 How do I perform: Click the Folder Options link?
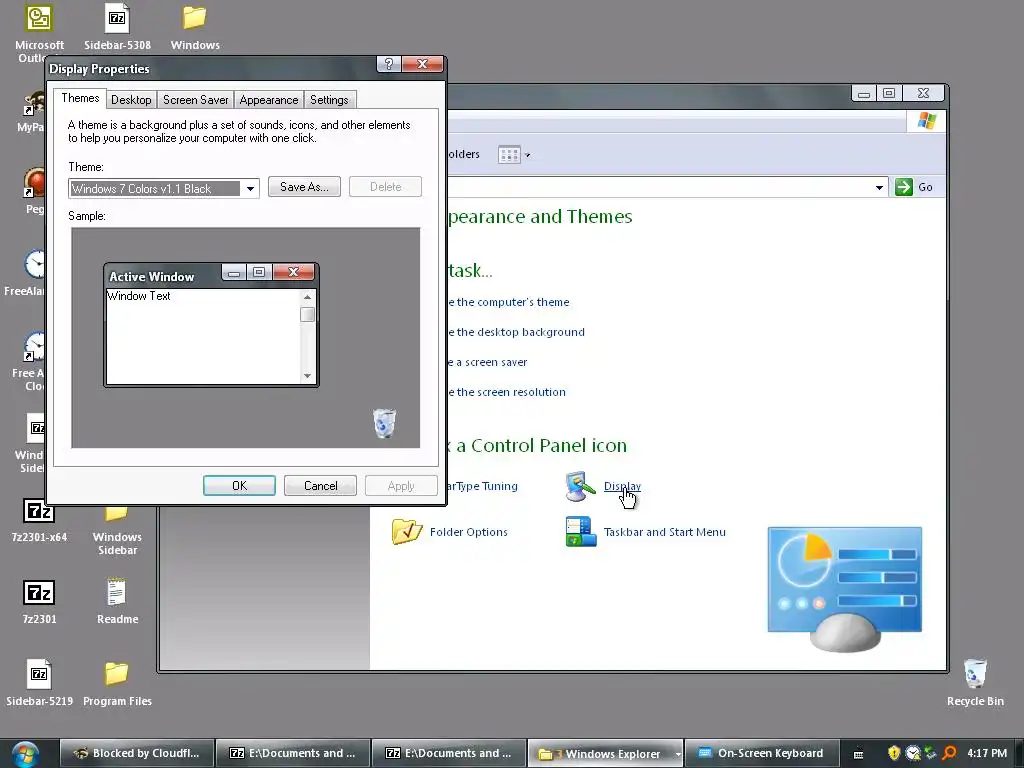point(468,532)
